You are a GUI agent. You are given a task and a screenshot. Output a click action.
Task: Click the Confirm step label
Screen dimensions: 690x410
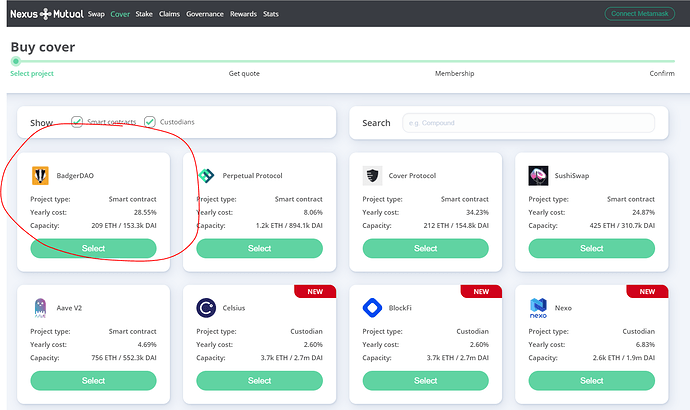pyautogui.click(x=662, y=73)
